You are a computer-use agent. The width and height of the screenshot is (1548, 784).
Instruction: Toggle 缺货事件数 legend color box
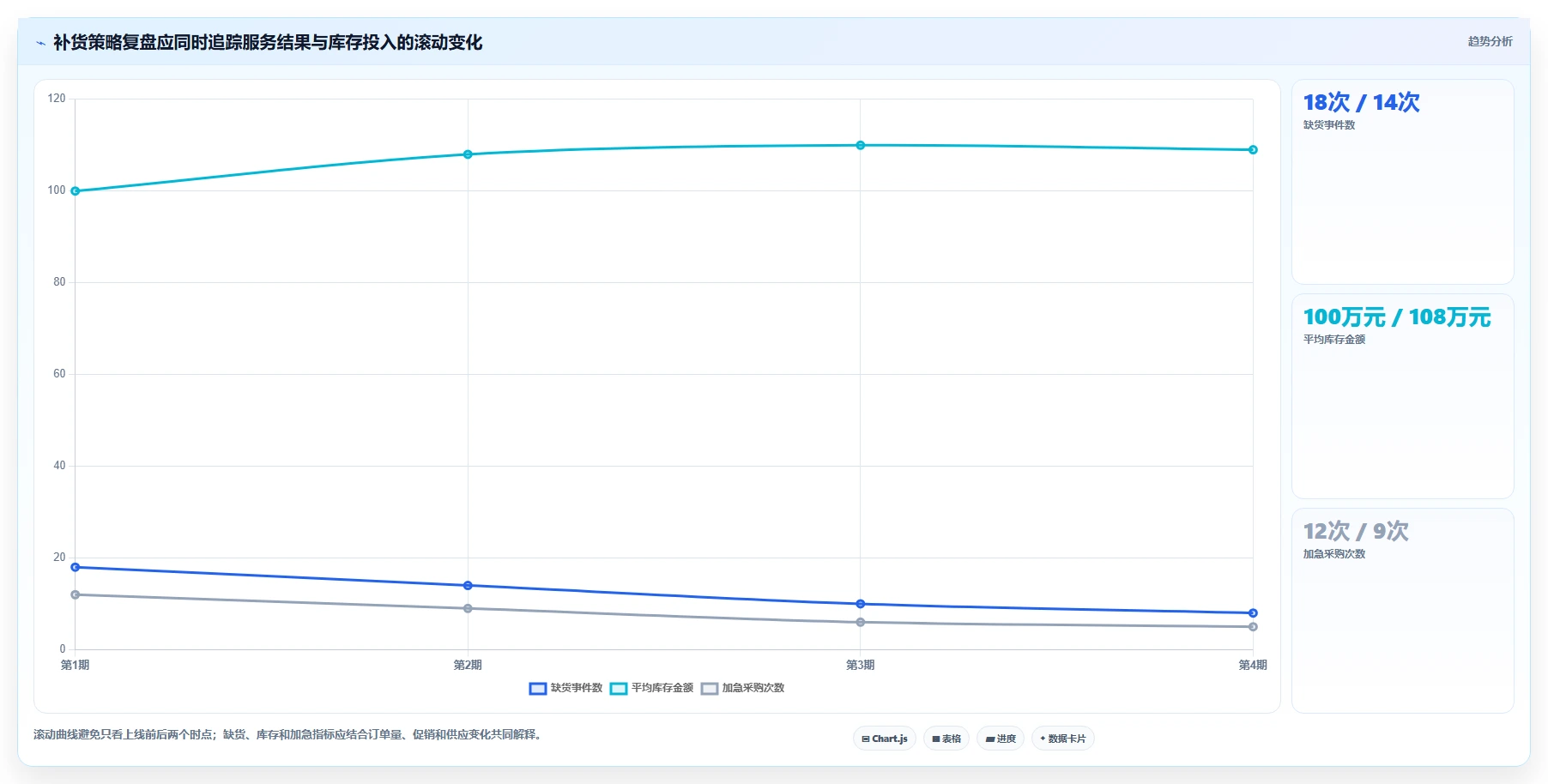(x=538, y=688)
